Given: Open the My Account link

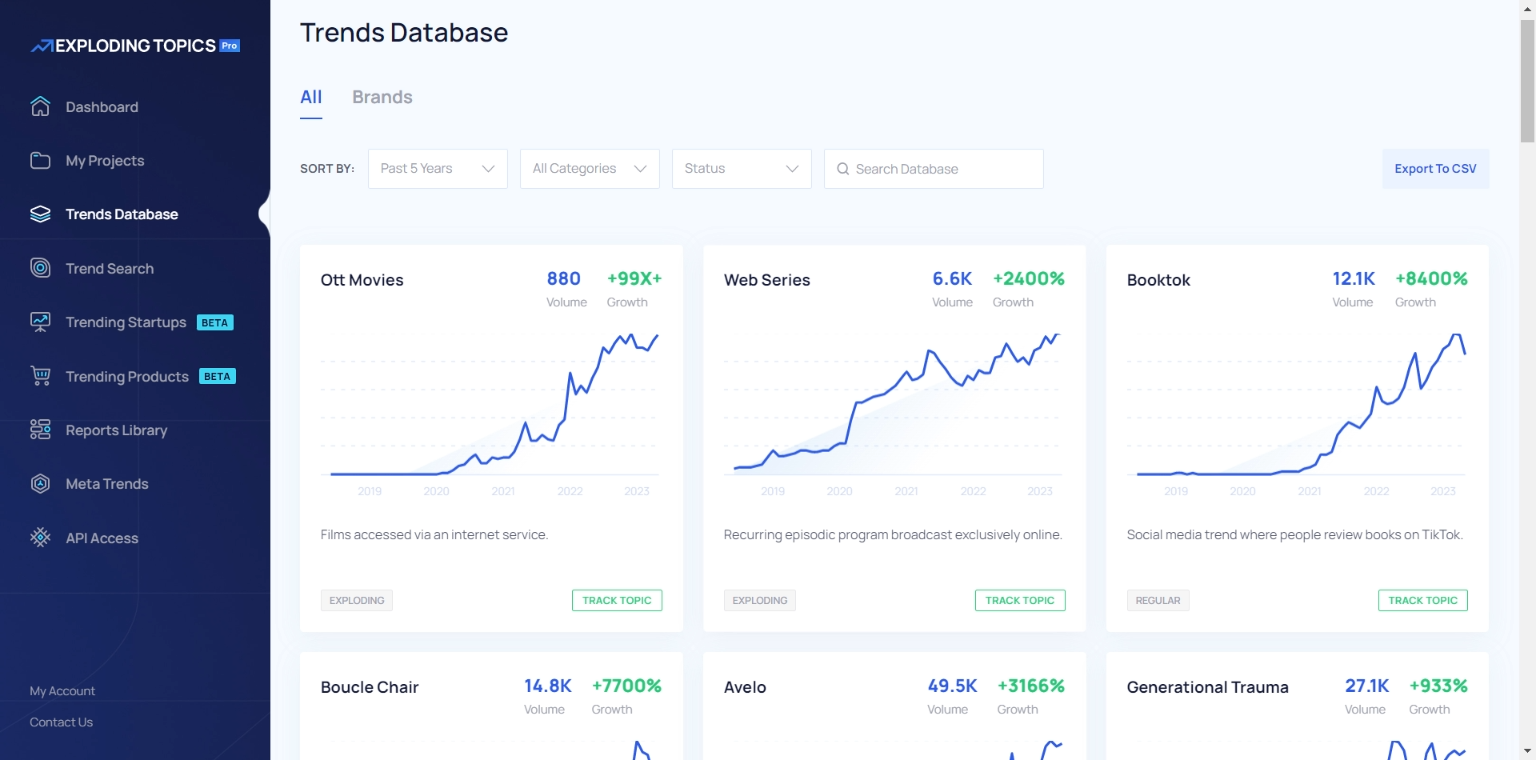Looking at the screenshot, I should [x=63, y=691].
